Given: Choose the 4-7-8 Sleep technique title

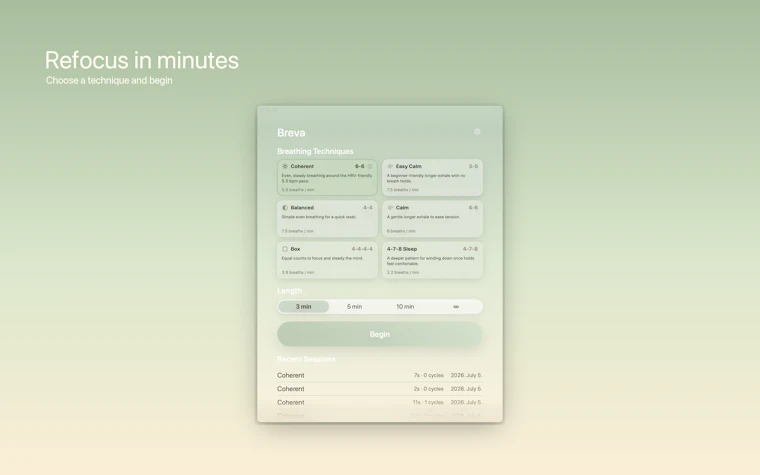Looking at the screenshot, I should coord(402,249).
